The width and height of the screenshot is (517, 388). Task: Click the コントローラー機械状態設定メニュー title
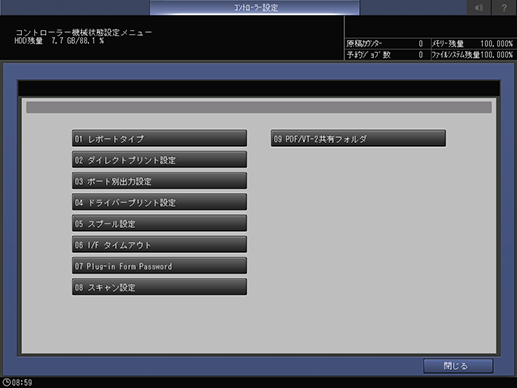point(84,32)
